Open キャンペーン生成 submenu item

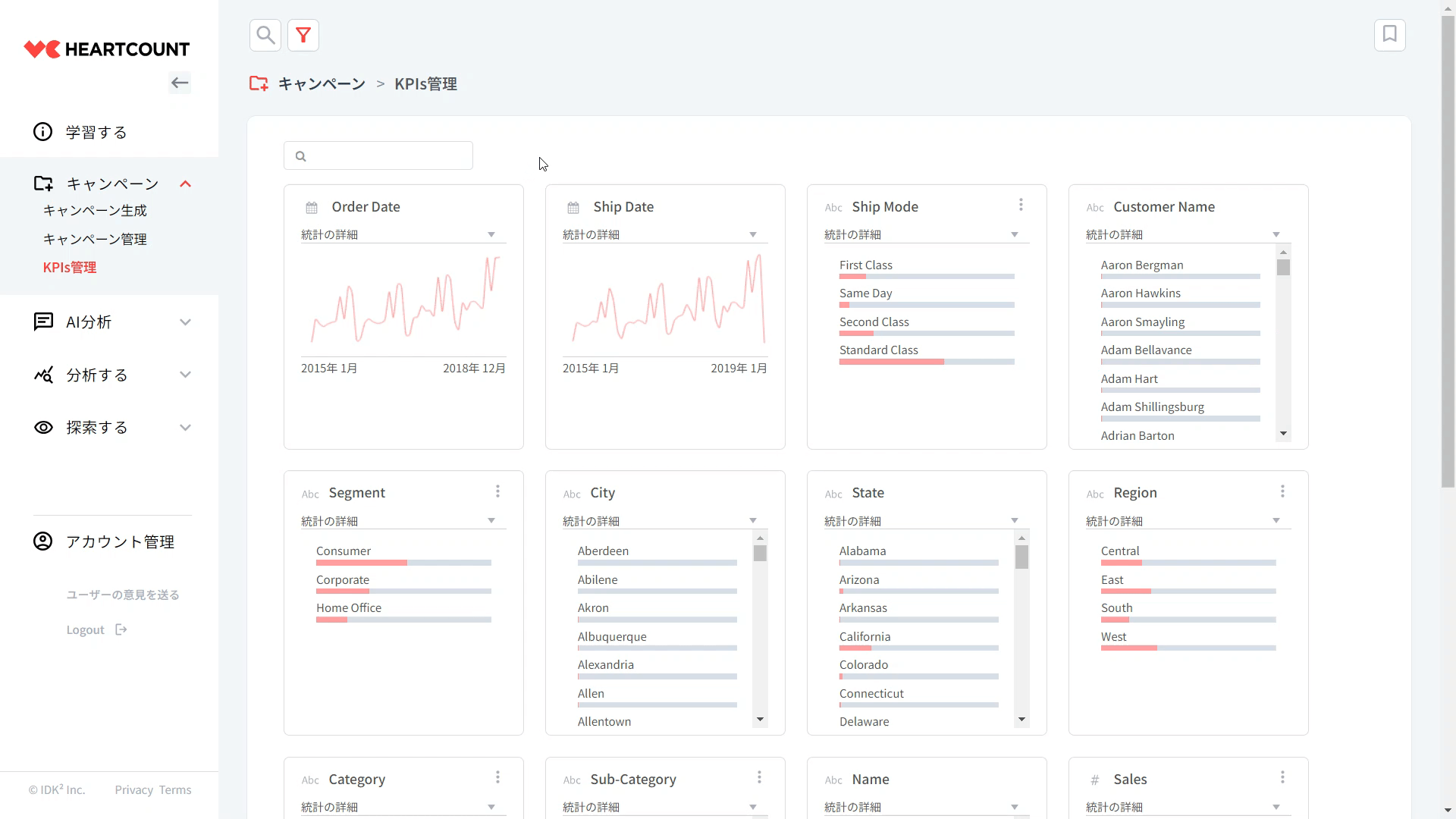[95, 211]
